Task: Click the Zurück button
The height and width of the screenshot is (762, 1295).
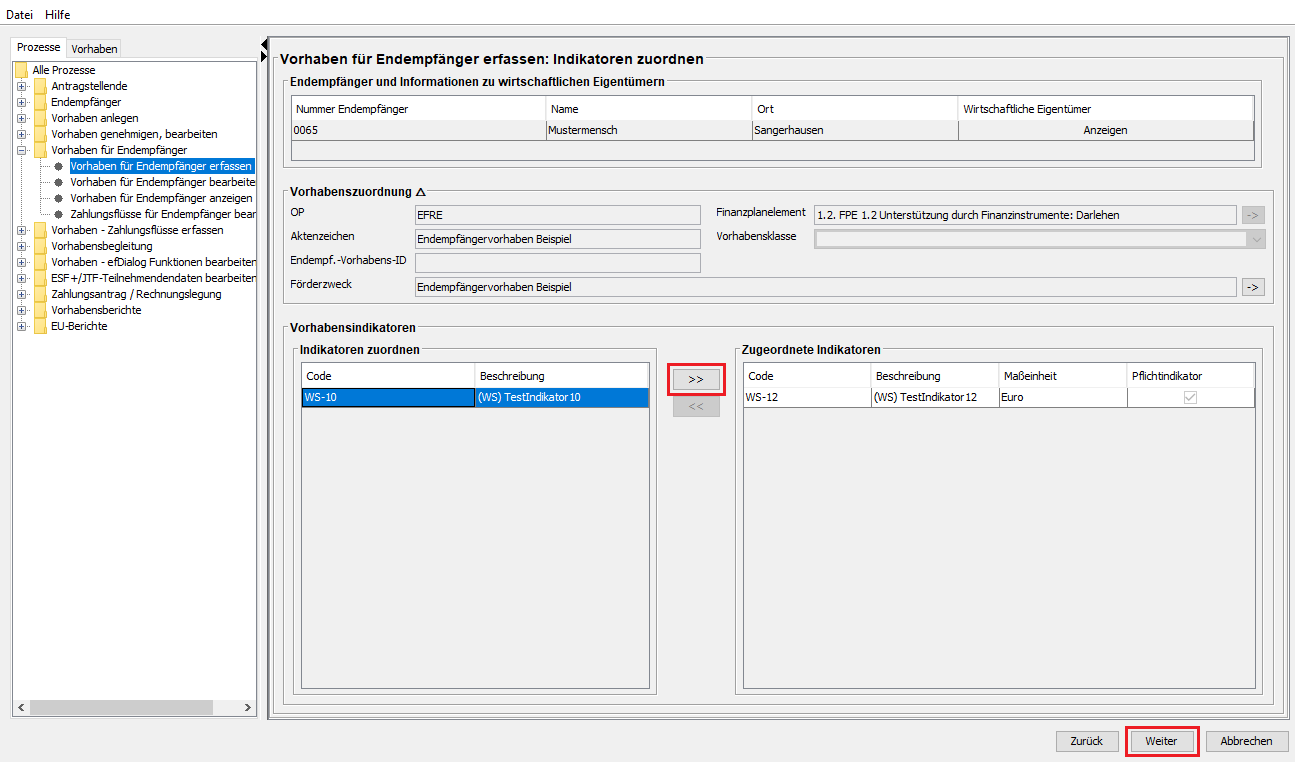Action: click(x=1087, y=741)
